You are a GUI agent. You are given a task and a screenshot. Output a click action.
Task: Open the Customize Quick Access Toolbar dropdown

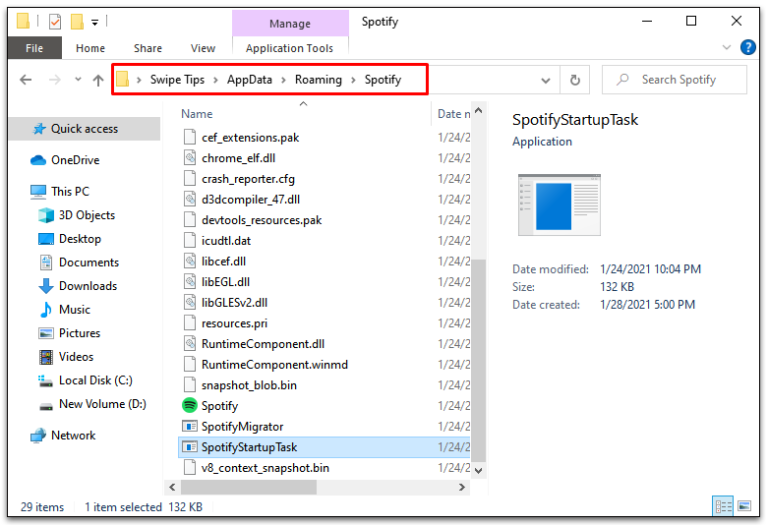pyautogui.click(x=95, y=22)
